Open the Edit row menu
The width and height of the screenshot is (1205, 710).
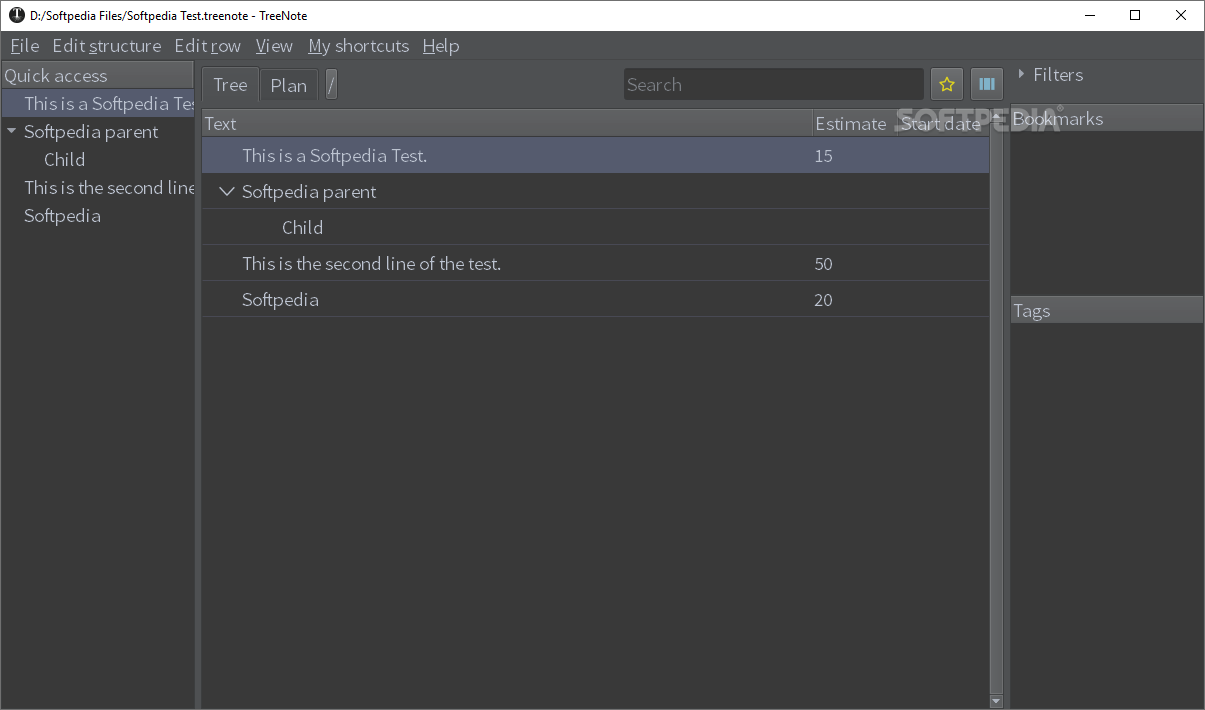click(x=207, y=46)
